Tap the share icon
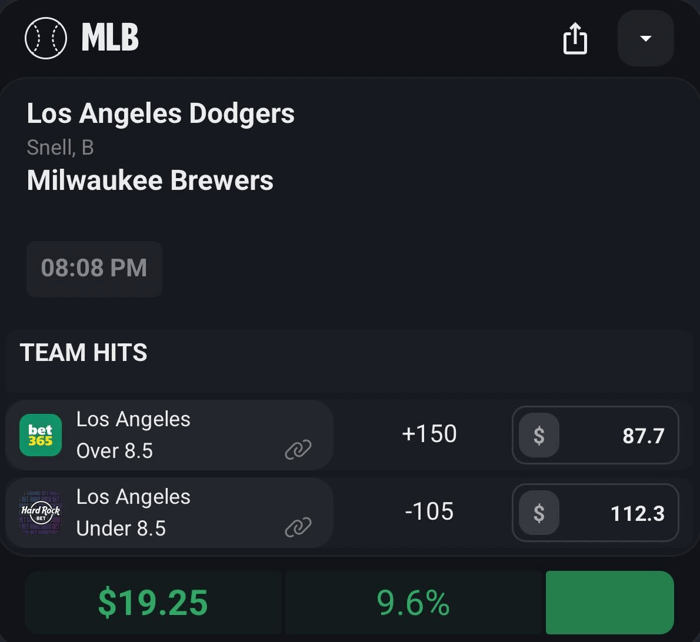 575,39
